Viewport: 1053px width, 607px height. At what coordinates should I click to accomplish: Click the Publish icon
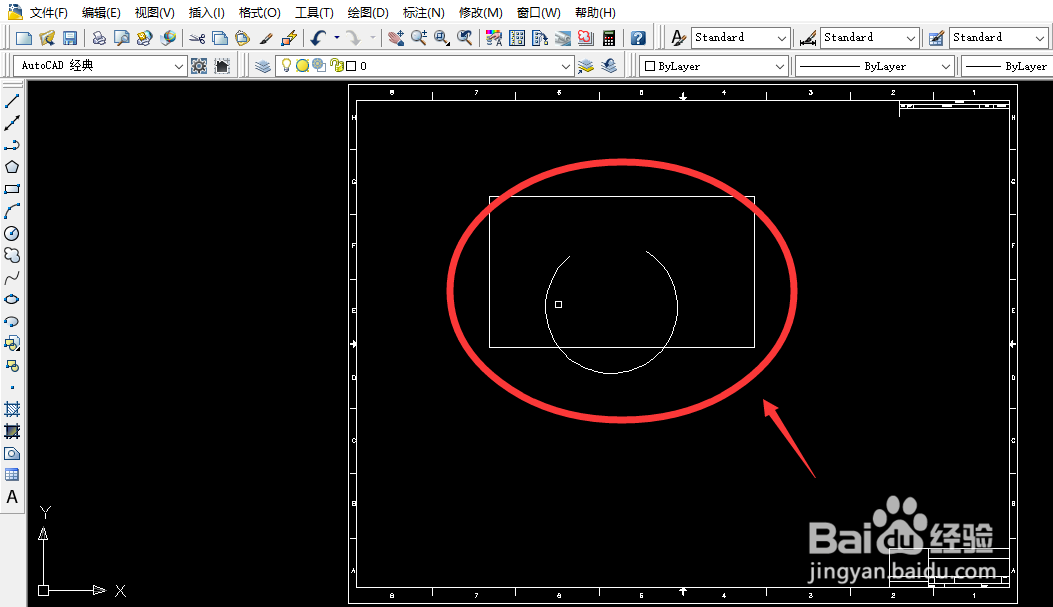[x=144, y=38]
